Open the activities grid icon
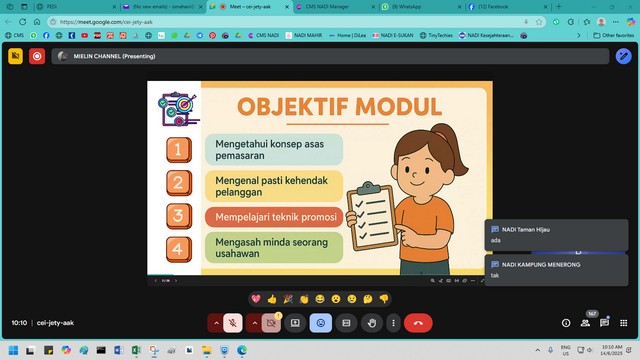 click(623, 323)
